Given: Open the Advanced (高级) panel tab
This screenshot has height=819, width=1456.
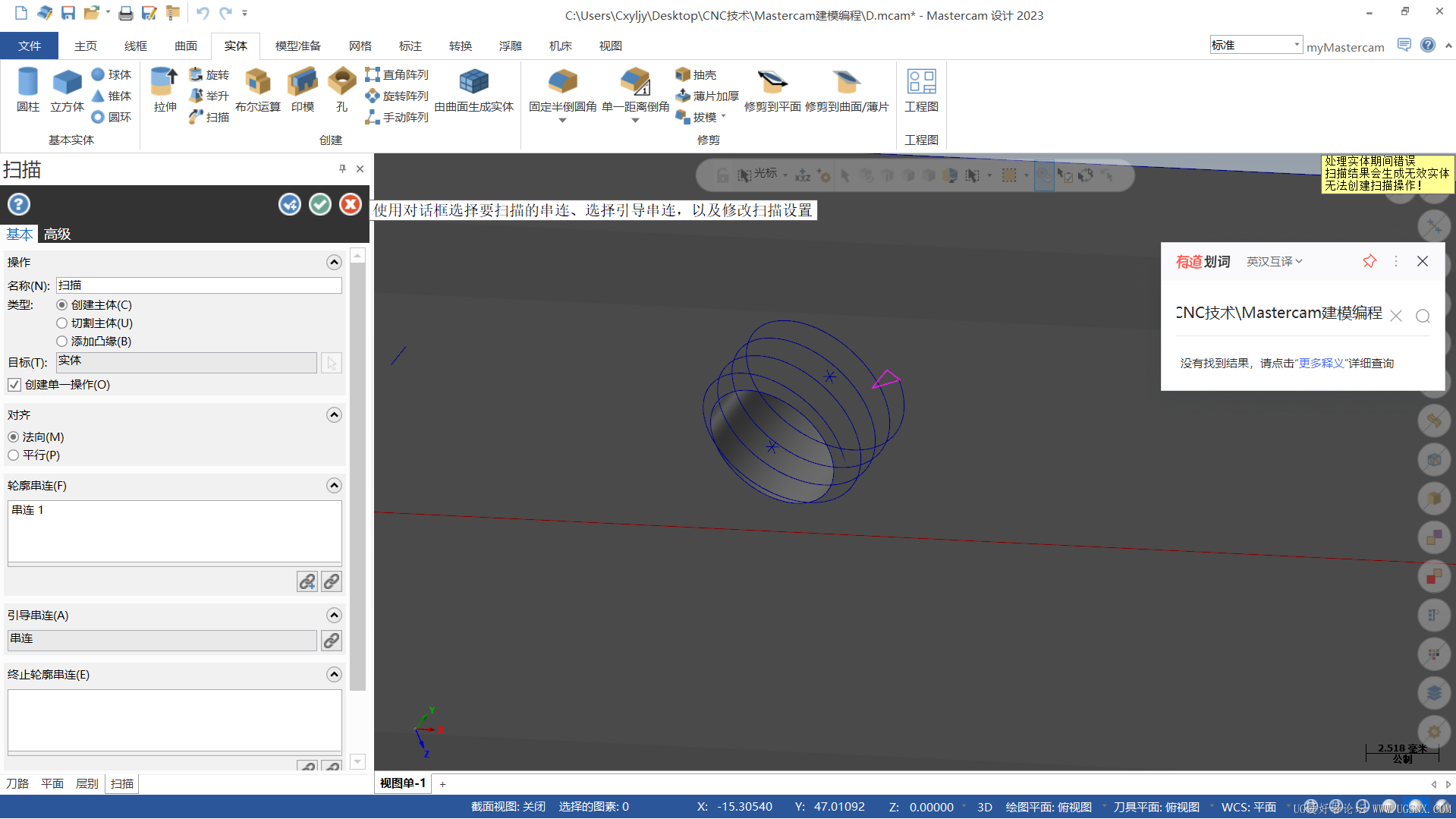Looking at the screenshot, I should click(x=57, y=234).
